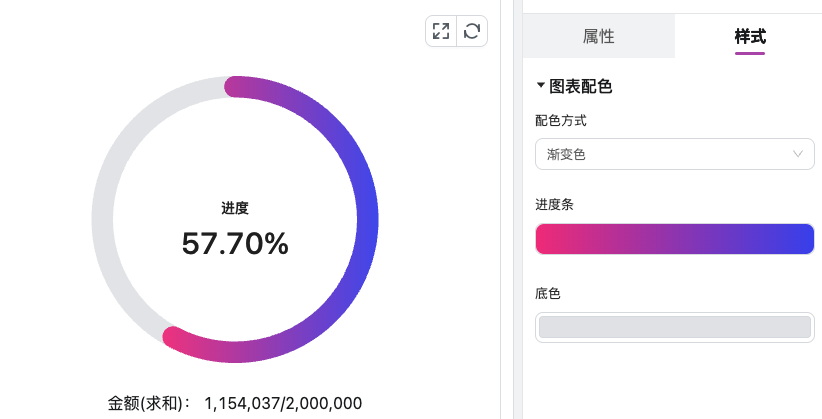Click the 底色 field label
The height and width of the screenshot is (419, 822).
tap(548, 293)
